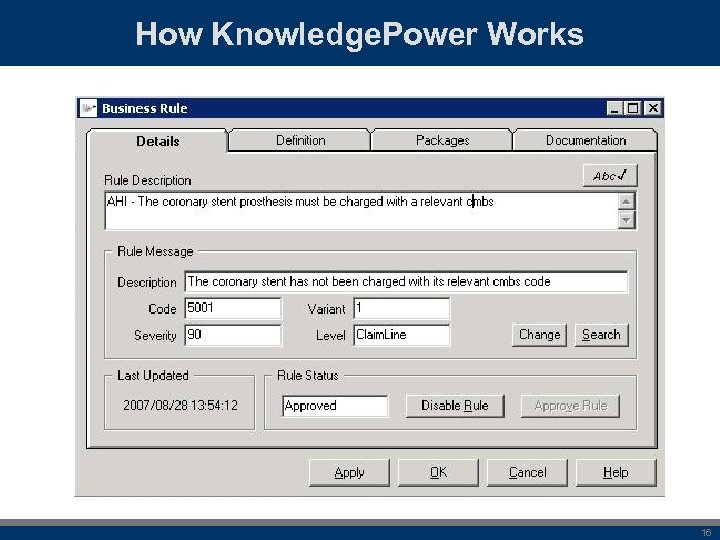Close the Business Rule window

tap(652, 108)
